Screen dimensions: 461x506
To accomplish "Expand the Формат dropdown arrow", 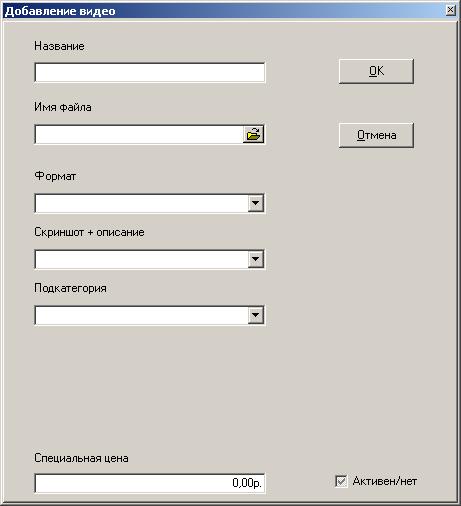I will tap(256, 203).
